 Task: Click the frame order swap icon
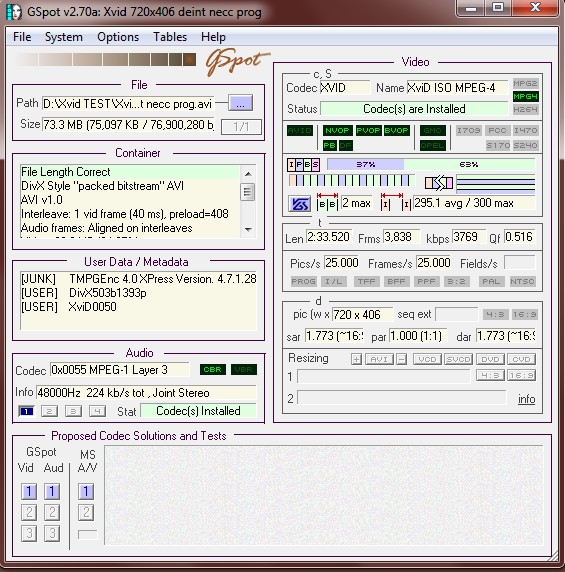(439, 183)
